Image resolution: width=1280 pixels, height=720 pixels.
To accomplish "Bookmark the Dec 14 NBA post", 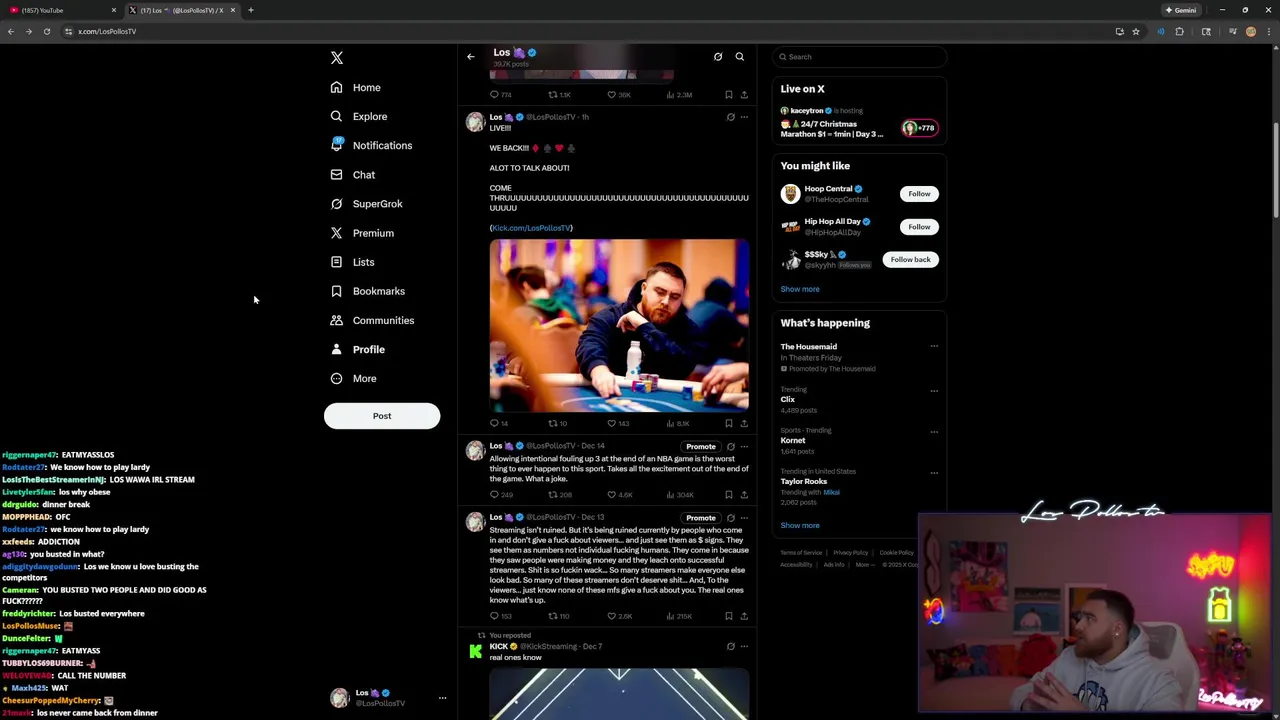I will pos(728,494).
